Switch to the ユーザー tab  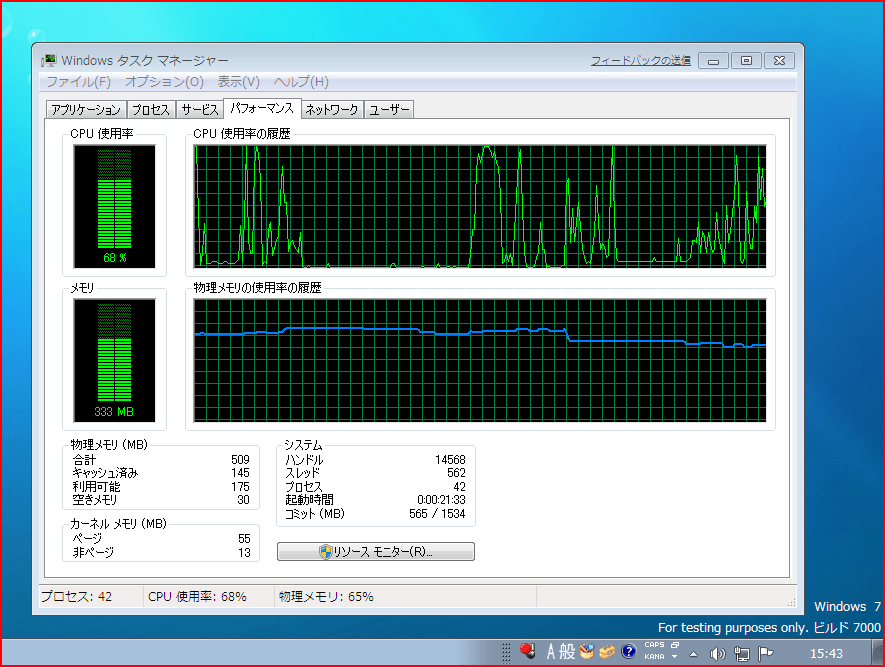pyautogui.click(x=389, y=109)
